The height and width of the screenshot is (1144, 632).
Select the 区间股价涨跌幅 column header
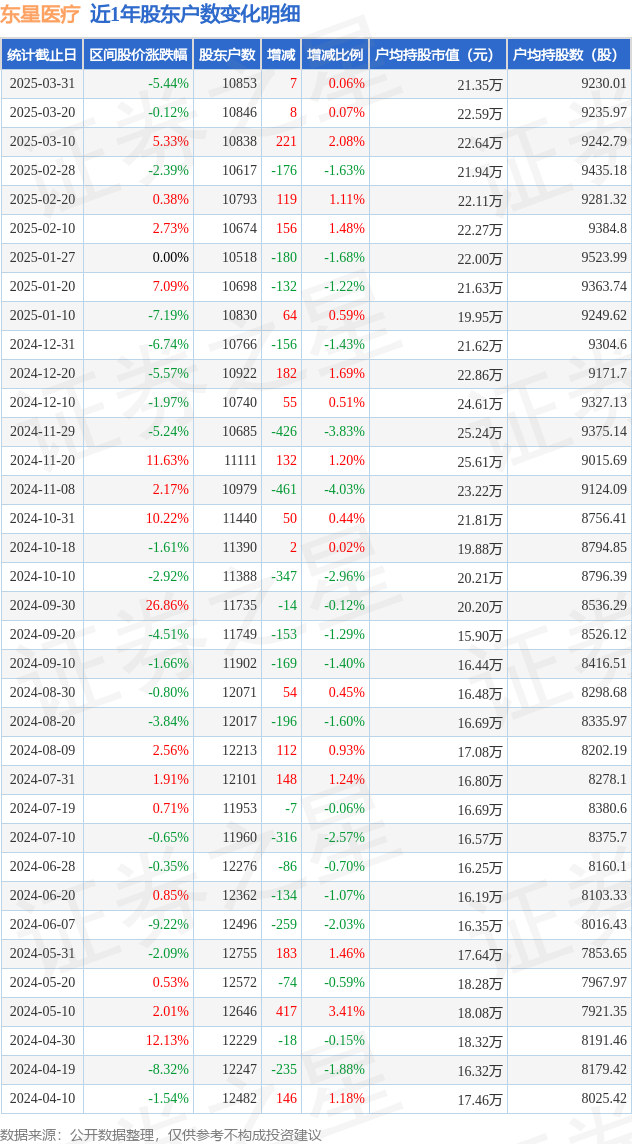[138, 55]
